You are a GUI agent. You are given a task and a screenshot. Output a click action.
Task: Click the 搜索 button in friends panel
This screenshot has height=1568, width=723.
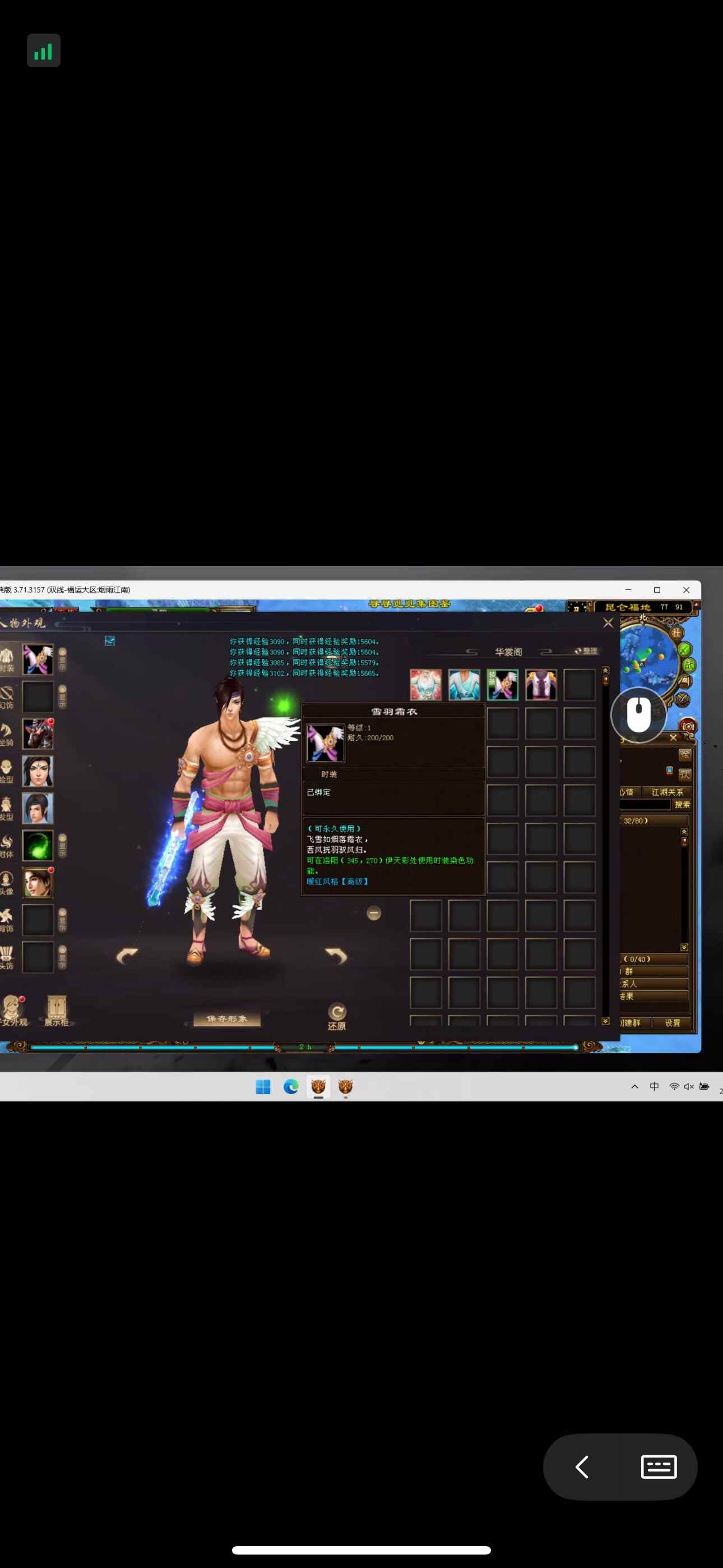click(x=682, y=805)
